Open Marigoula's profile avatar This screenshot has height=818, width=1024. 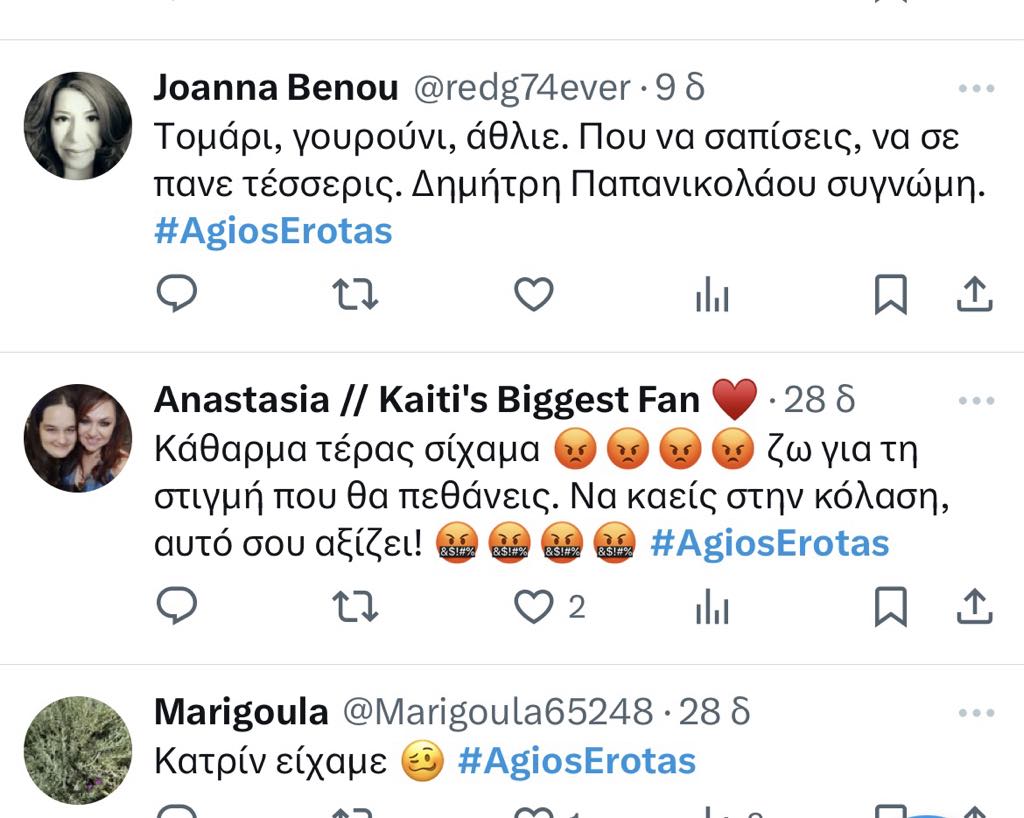(x=78, y=750)
